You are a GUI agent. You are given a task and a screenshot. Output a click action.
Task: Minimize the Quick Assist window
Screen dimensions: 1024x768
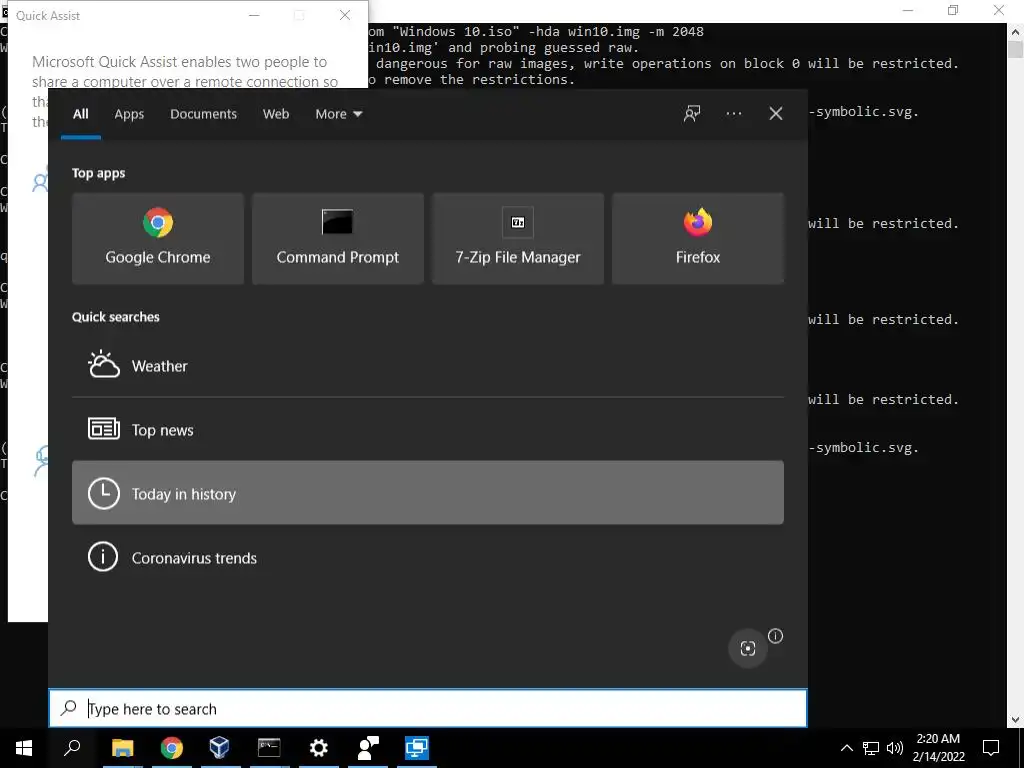coord(254,15)
